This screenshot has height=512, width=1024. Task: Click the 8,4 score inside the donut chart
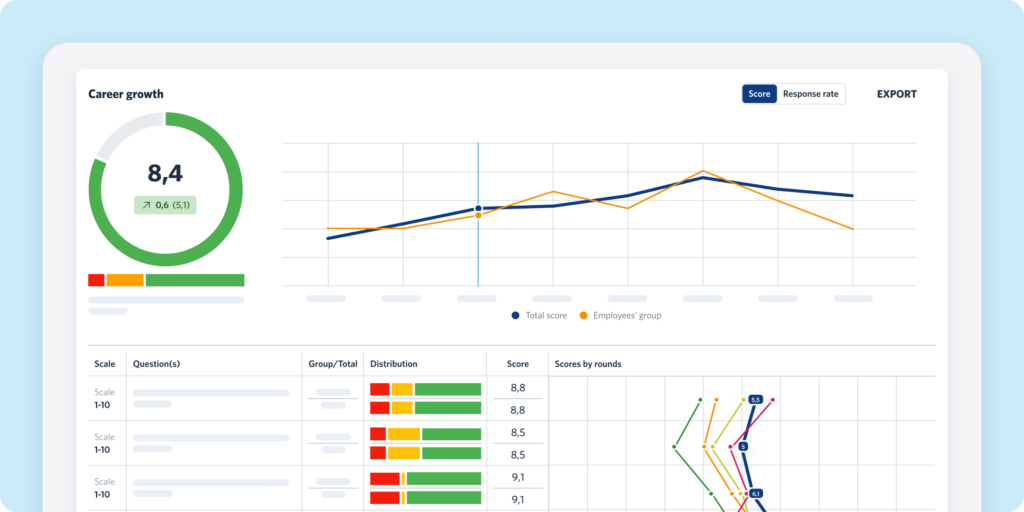click(x=165, y=173)
